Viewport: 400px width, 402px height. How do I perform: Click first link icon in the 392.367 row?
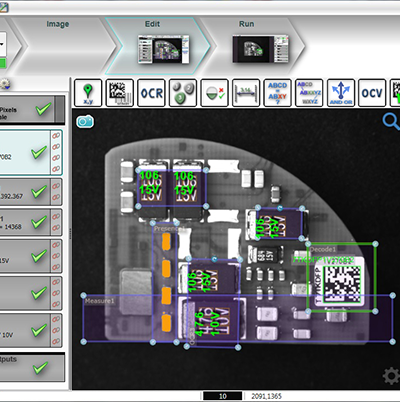[56, 186]
